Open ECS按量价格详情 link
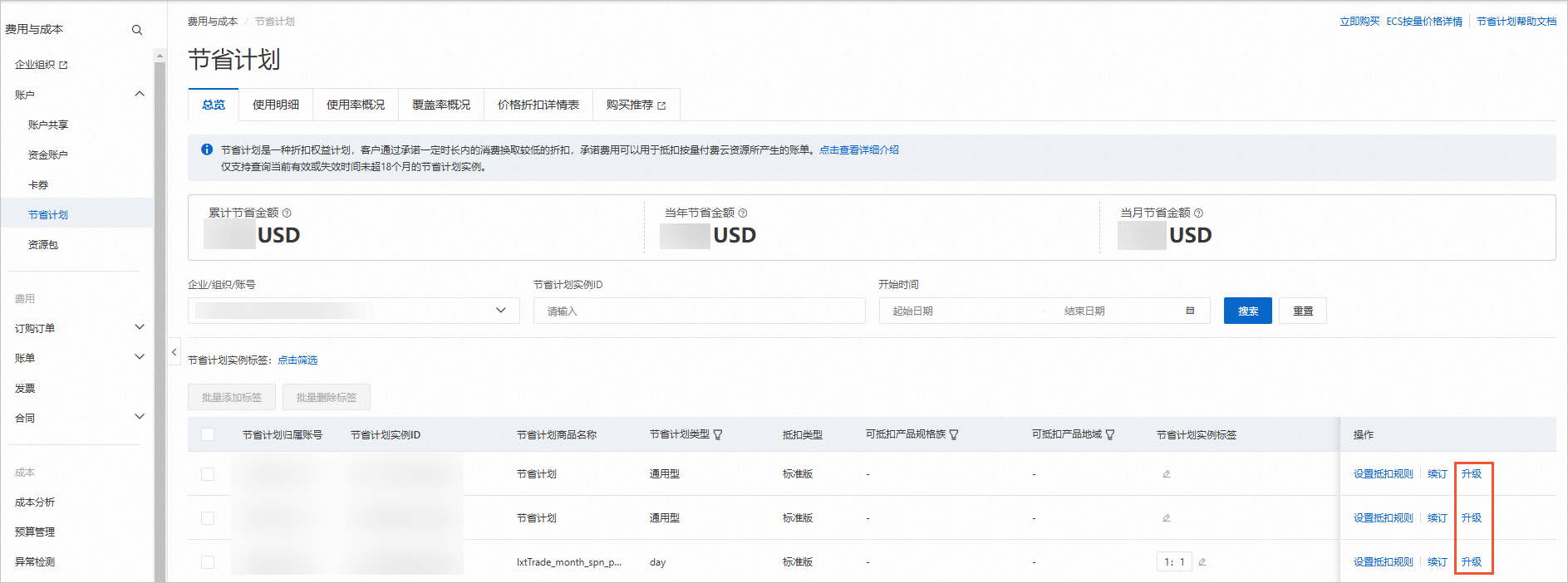Image resolution: width=1568 pixels, height=583 pixels. (1424, 22)
